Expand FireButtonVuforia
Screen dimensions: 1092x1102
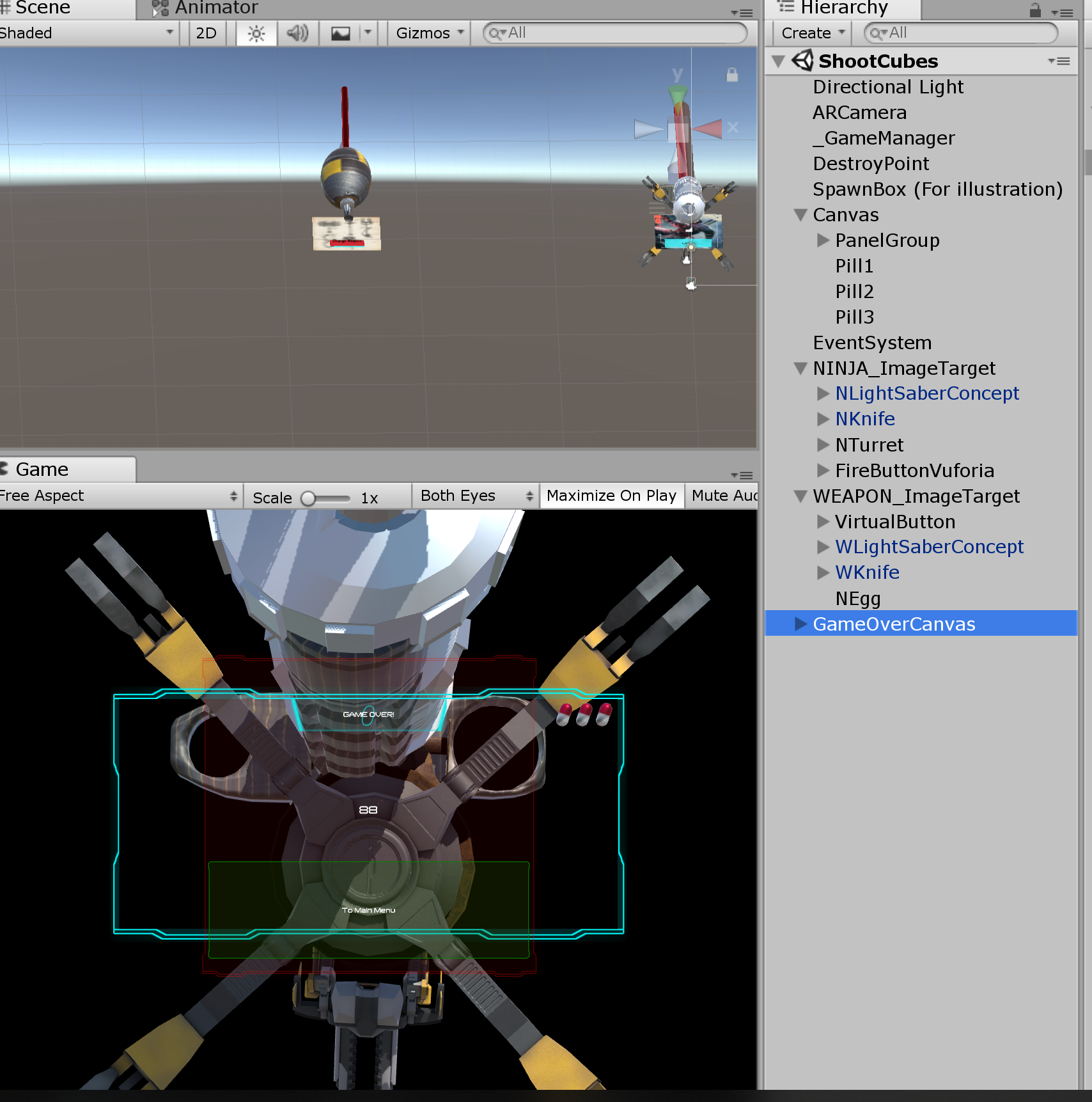point(823,471)
